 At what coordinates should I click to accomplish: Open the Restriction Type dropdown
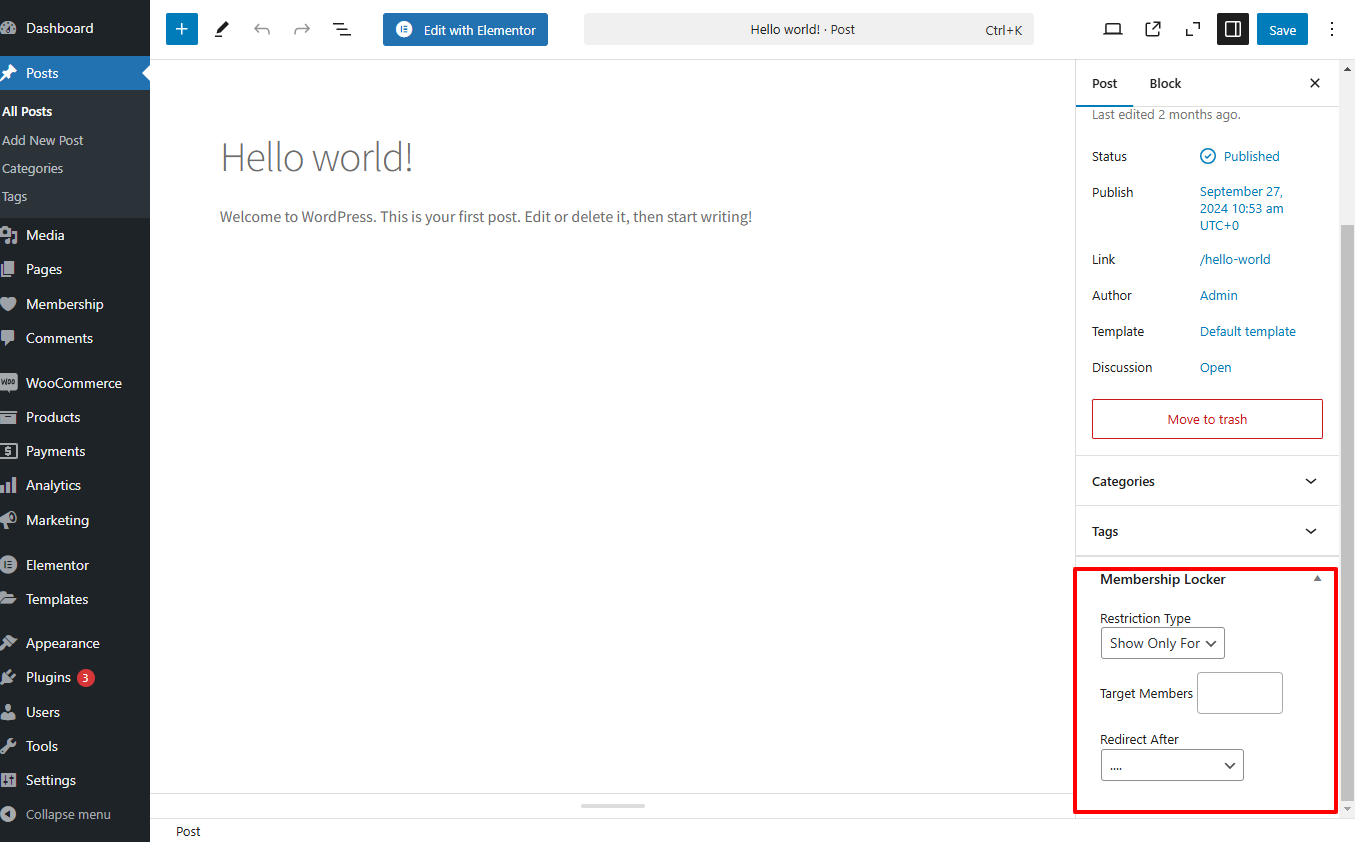pyautogui.click(x=1162, y=643)
